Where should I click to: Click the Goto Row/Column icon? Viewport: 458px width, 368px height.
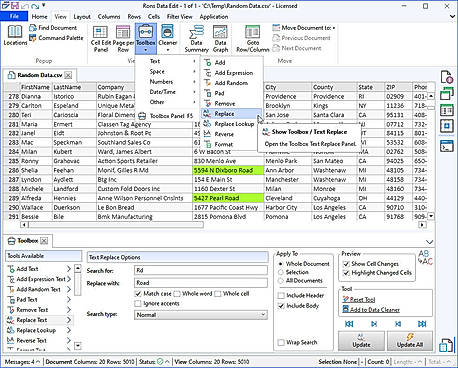(253, 39)
